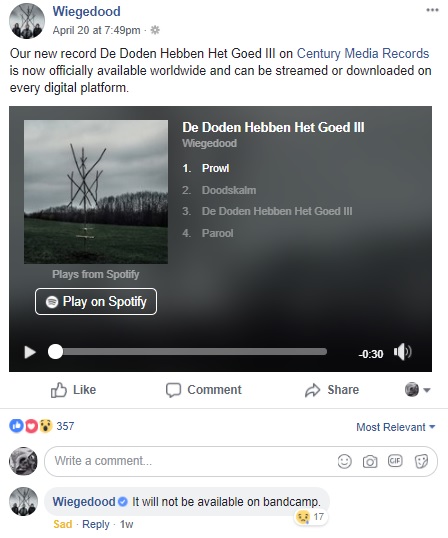This screenshot has height=538, width=448.
Task: View the sad reaction count on comment
Action: point(311,517)
